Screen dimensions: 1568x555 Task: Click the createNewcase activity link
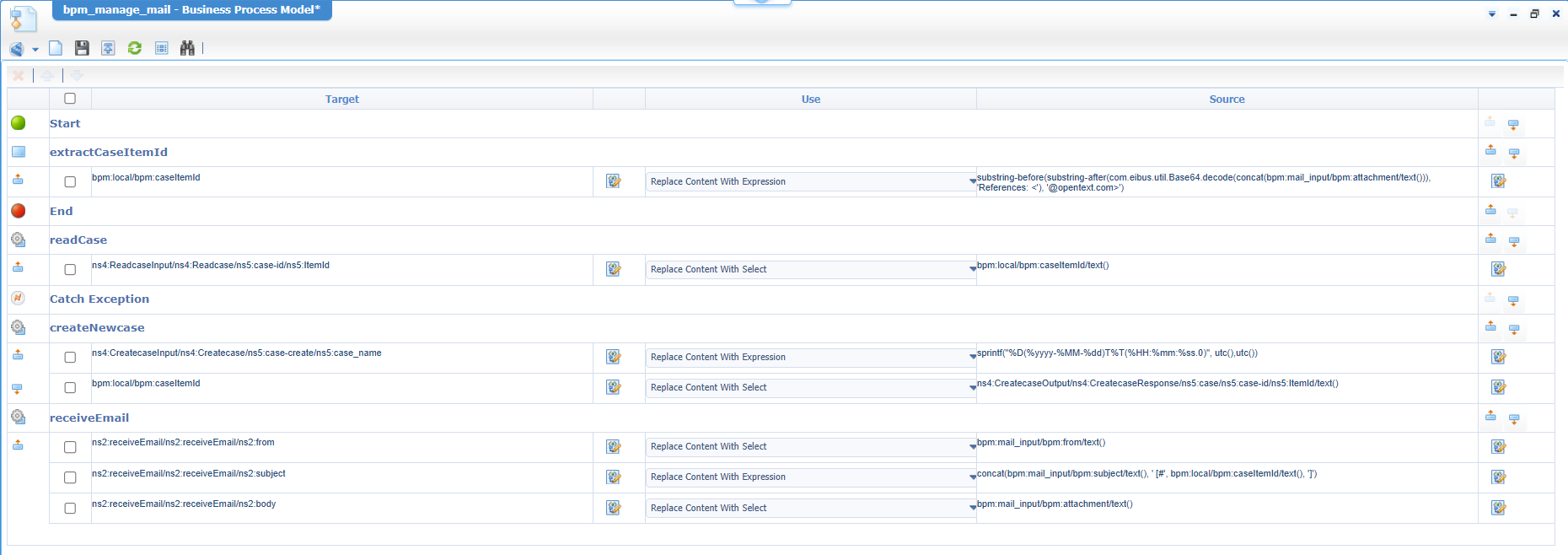click(x=97, y=327)
